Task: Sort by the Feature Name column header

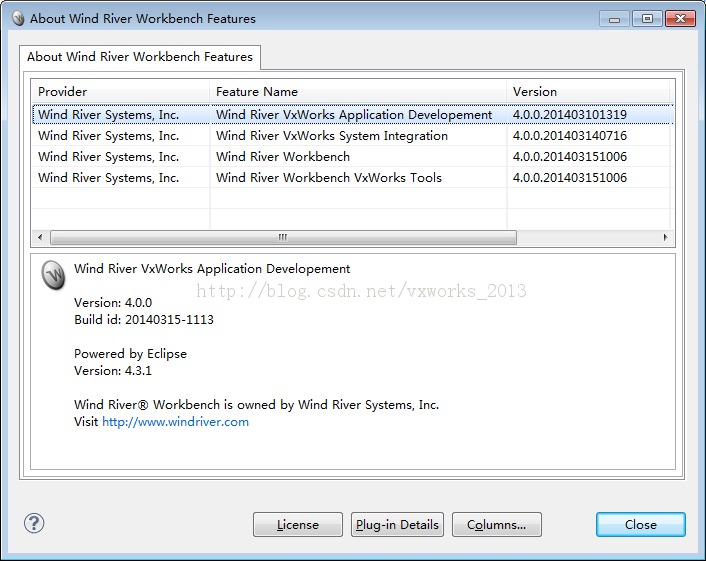Action: (358, 91)
